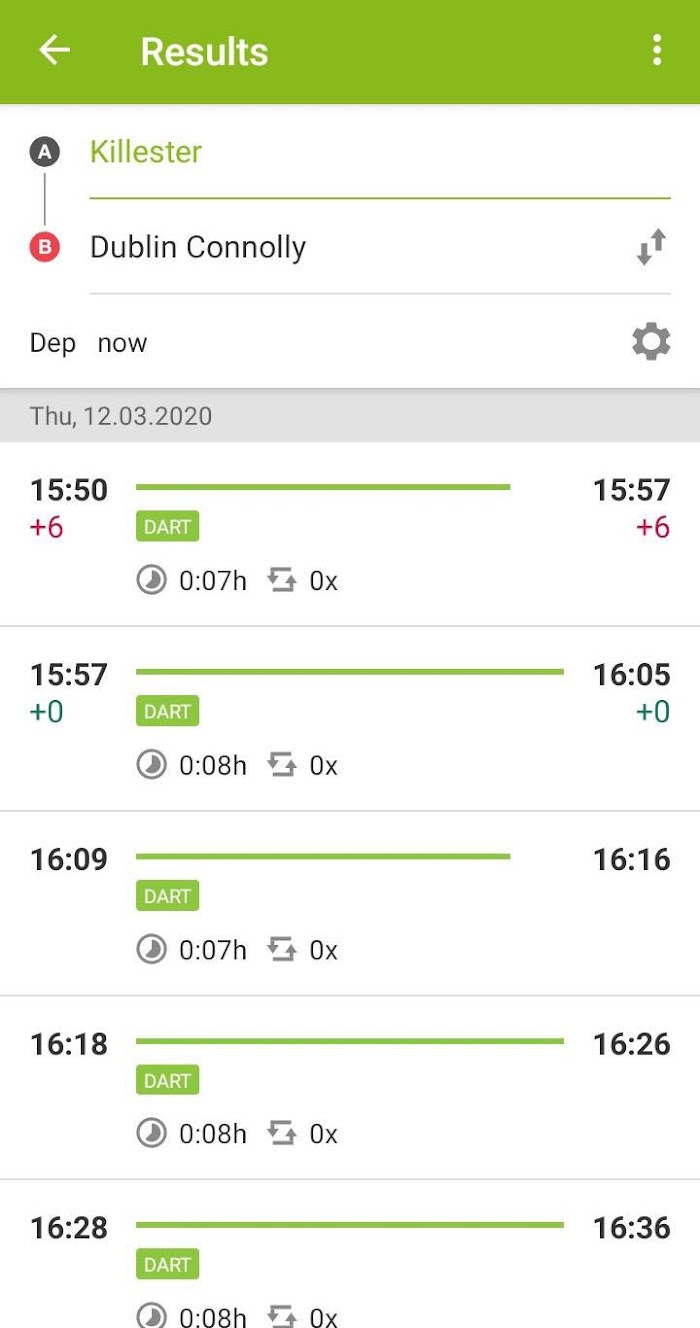Open the 15:50 to 15:57 journey details
Viewport: 700px width, 1328px height.
tap(350, 534)
